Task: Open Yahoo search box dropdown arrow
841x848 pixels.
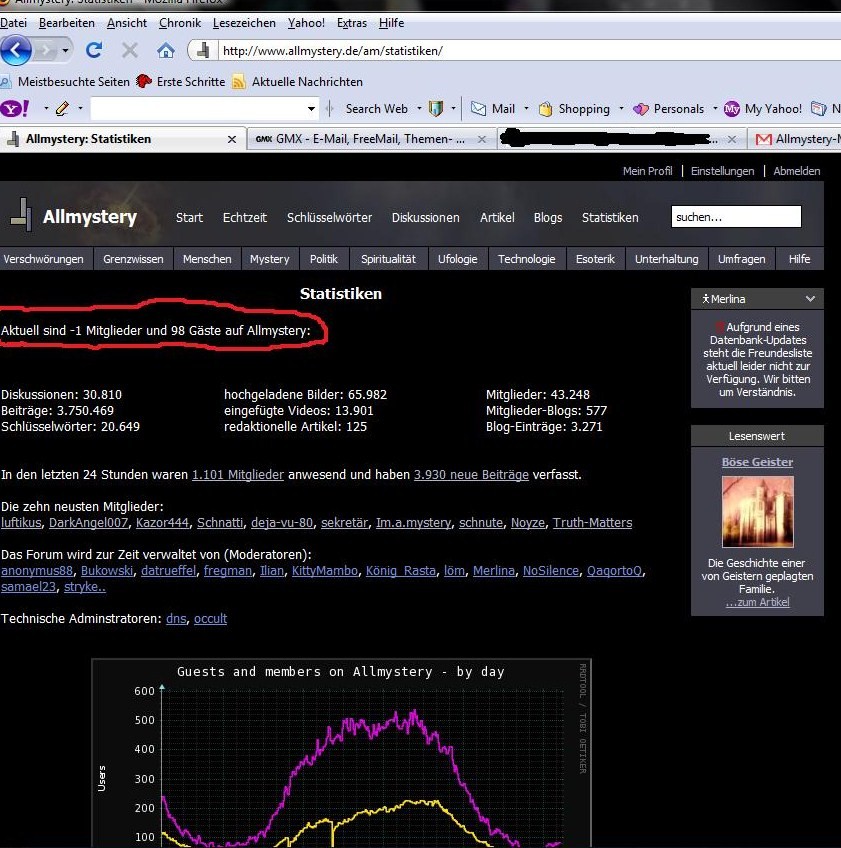Action: coord(312,109)
